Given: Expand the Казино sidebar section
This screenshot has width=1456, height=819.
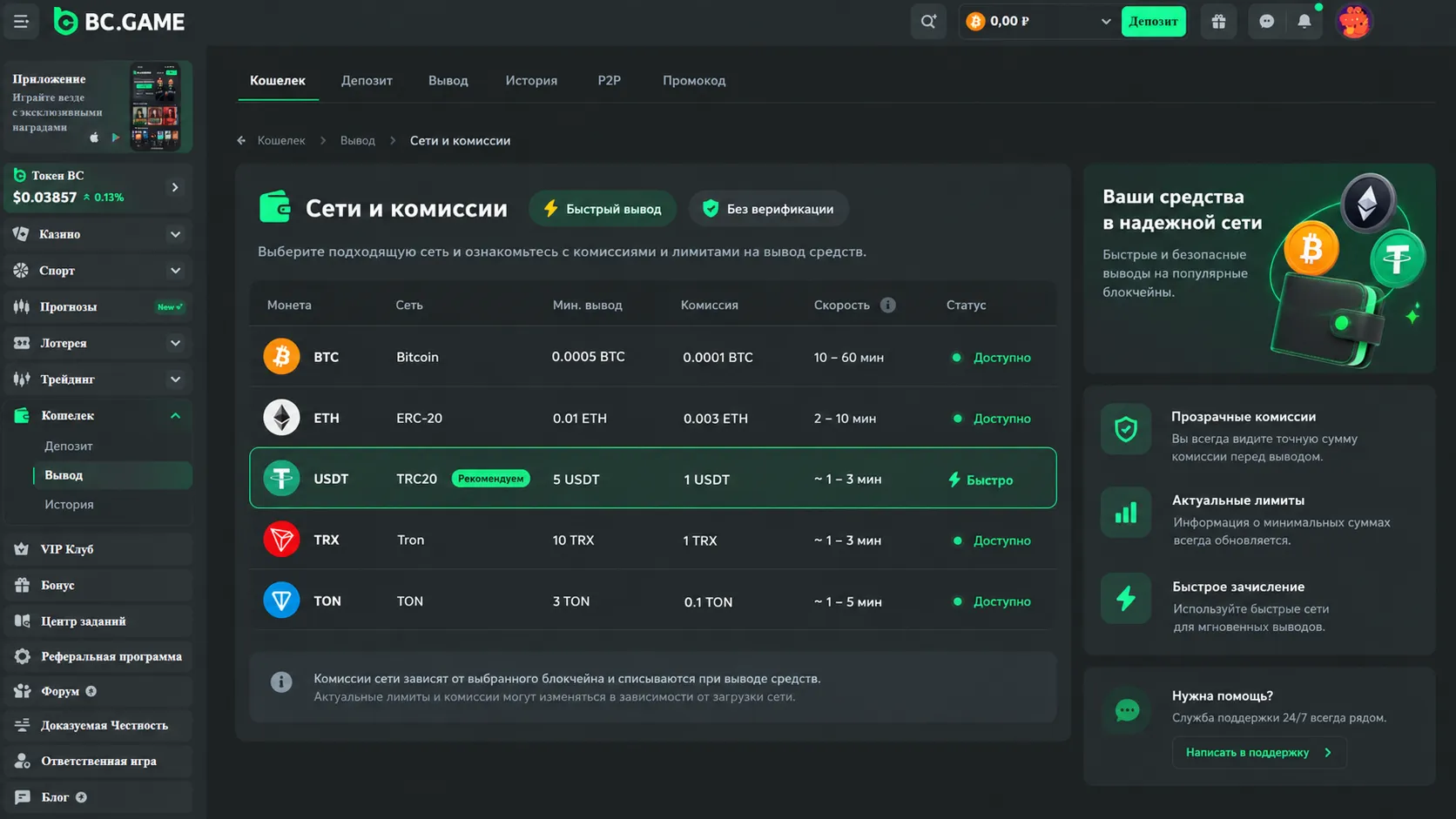Looking at the screenshot, I should 175,234.
